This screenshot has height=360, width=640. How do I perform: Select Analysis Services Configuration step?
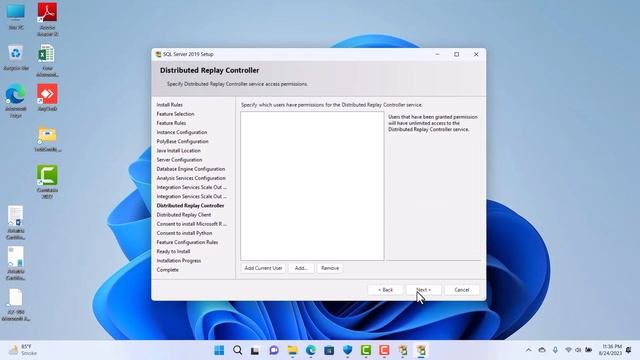click(x=191, y=178)
